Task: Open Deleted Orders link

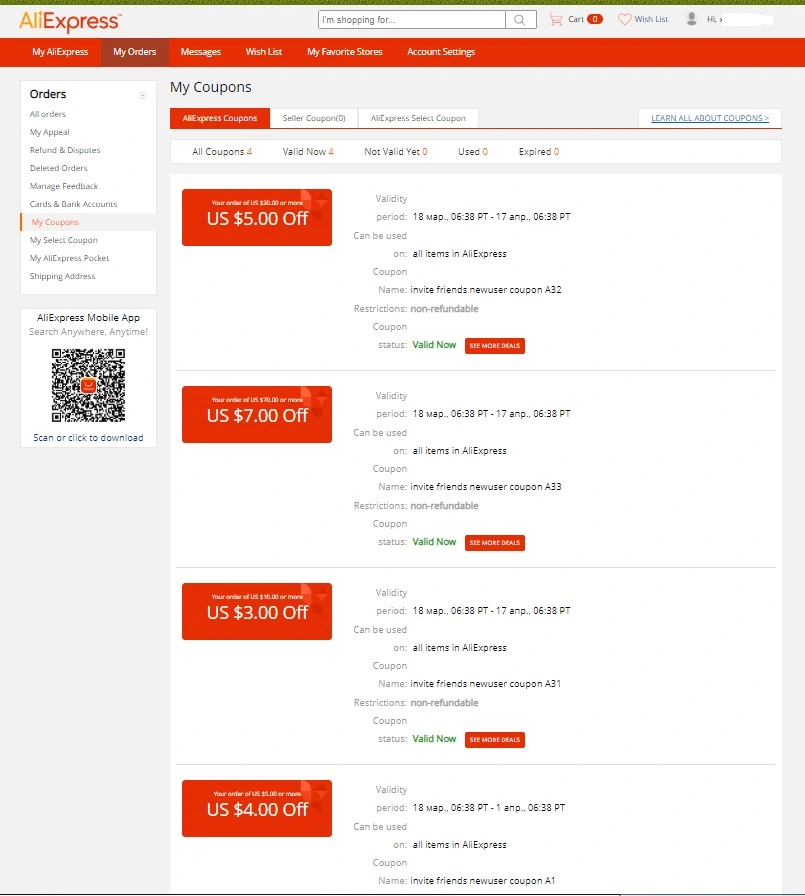Action: [x=58, y=169]
